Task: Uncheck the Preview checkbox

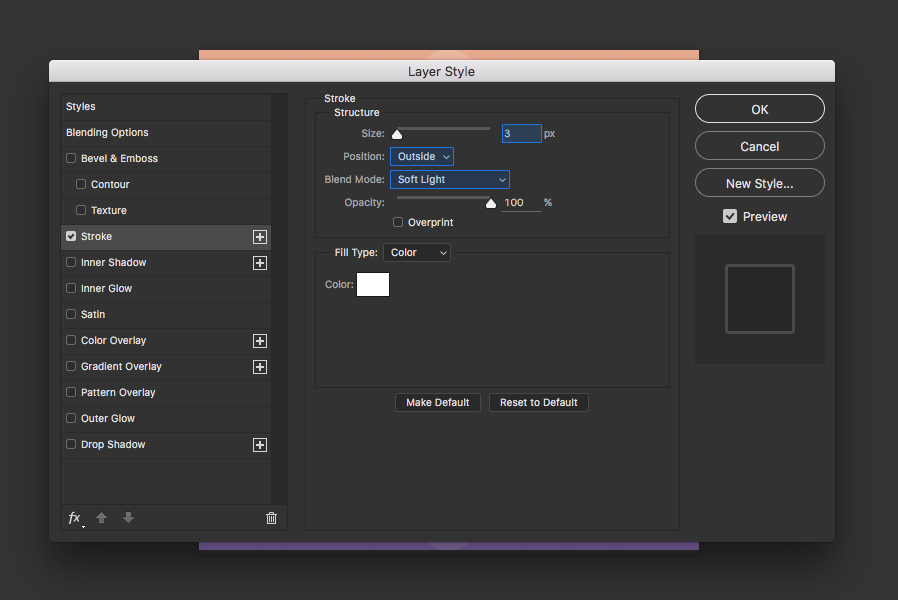Action: (x=730, y=216)
